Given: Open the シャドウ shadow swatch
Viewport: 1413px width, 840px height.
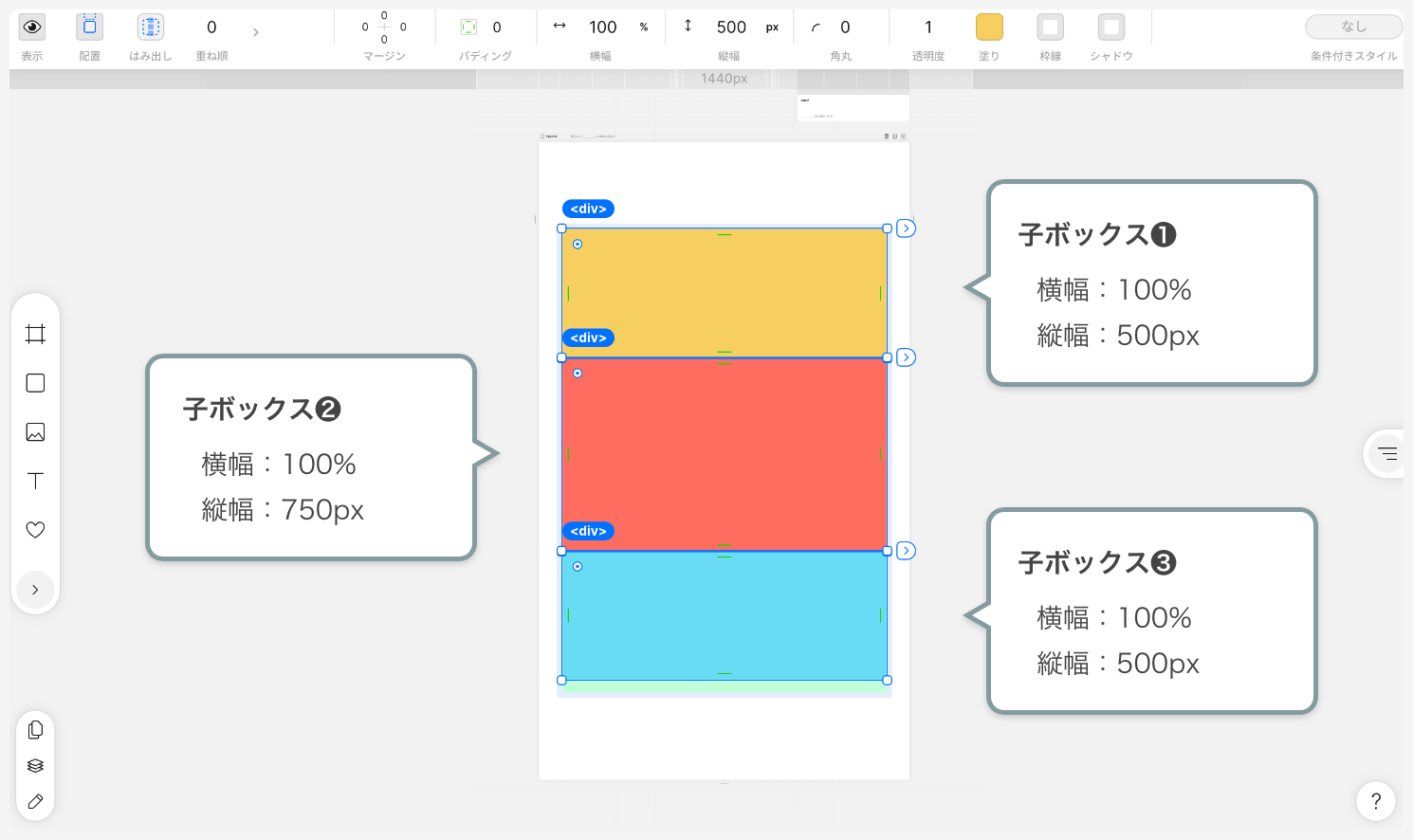Looking at the screenshot, I should (x=1111, y=27).
